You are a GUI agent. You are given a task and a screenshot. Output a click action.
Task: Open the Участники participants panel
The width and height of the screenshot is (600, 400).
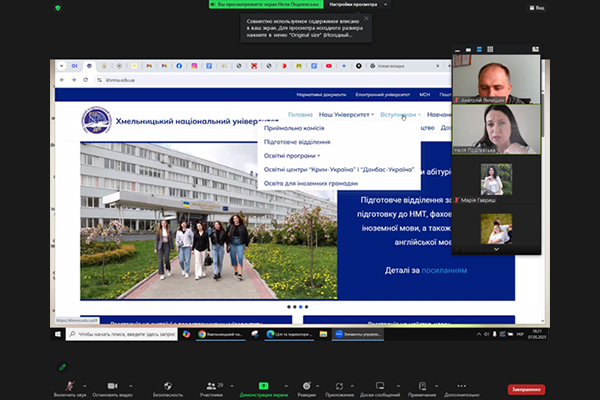(212, 389)
